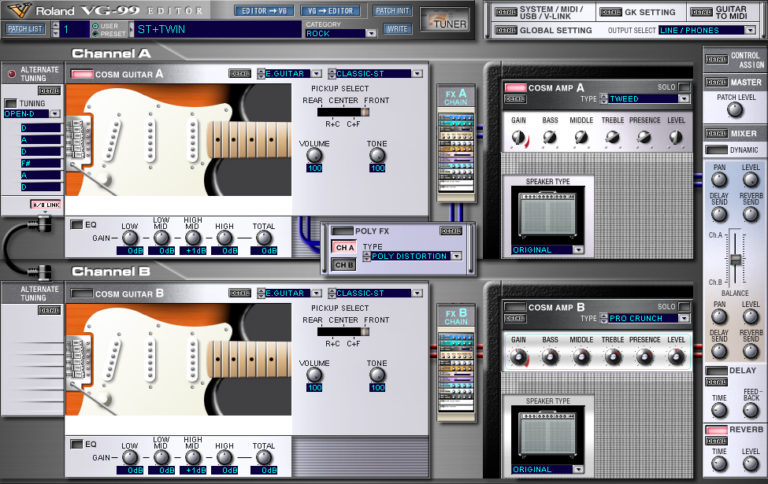The width and height of the screenshot is (768, 484).
Task: Click Channel B guitar body image
Action: (178, 360)
